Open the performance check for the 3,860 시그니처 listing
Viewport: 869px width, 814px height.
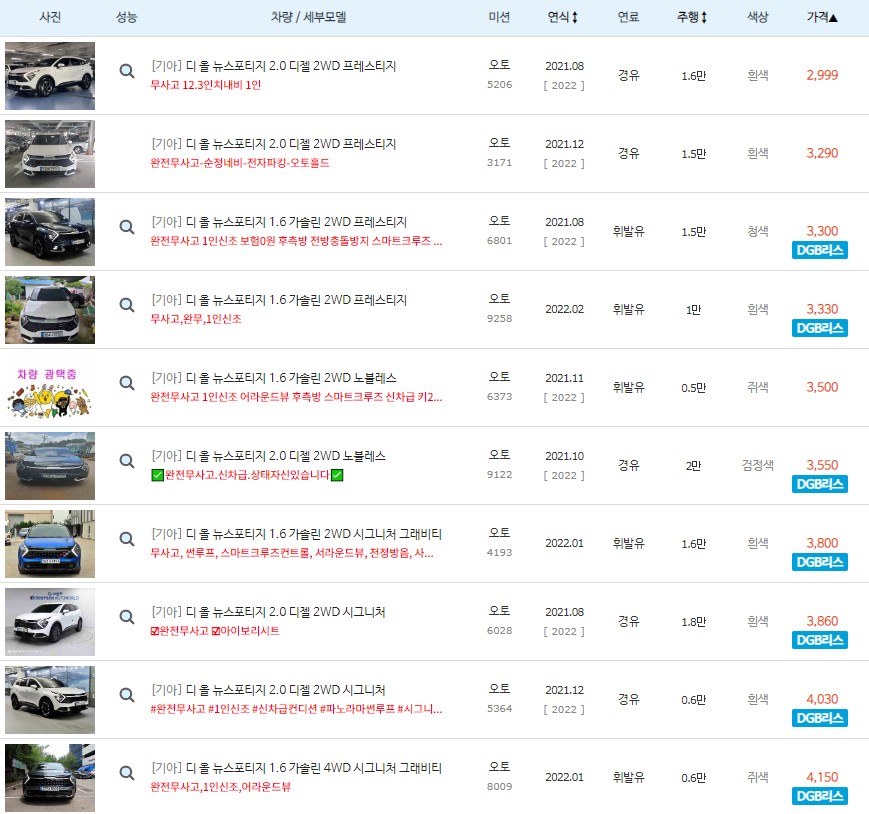127,617
